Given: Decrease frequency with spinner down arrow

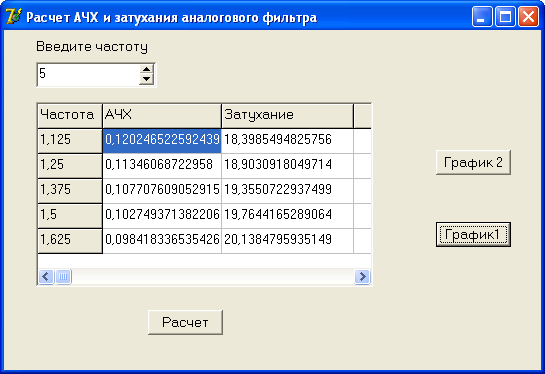Looking at the screenshot, I should (147, 80).
